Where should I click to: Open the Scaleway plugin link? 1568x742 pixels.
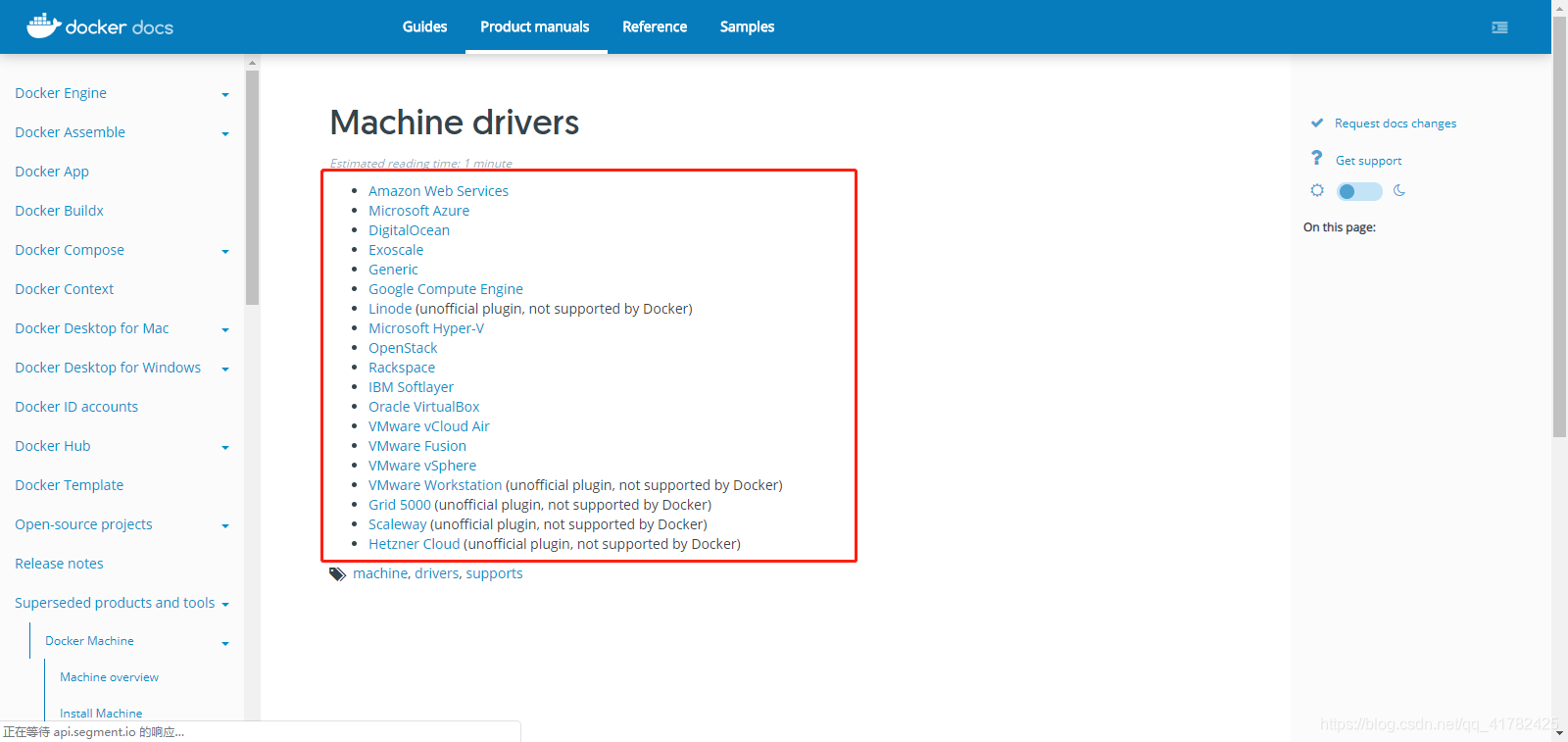(x=397, y=524)
